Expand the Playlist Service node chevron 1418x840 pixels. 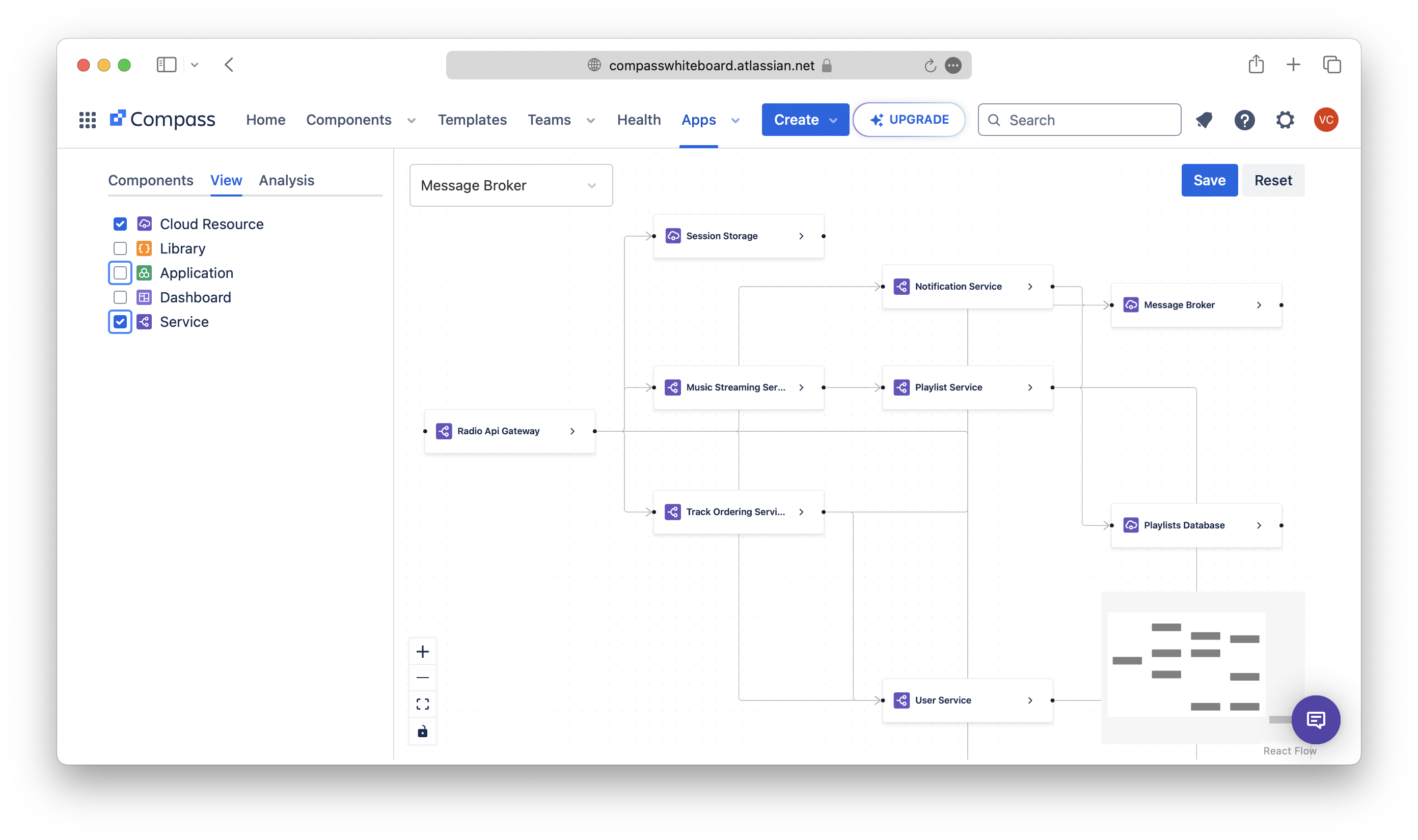pos(1030,388)
